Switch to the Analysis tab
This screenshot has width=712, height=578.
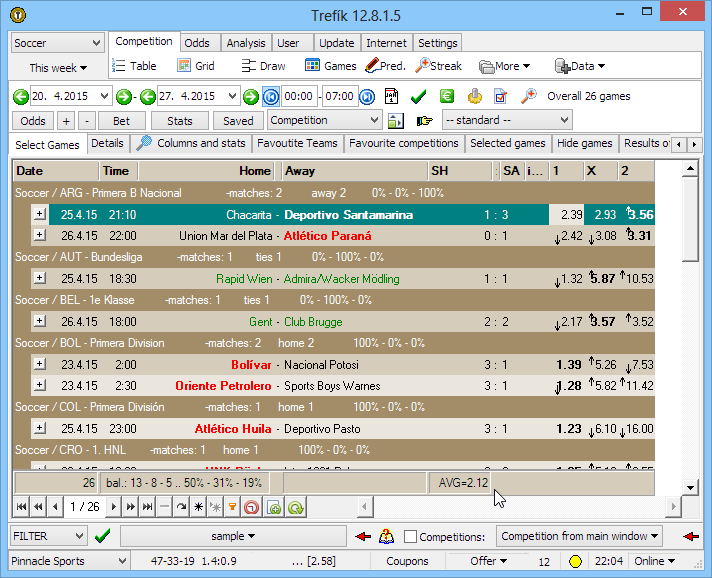(246, 43)
